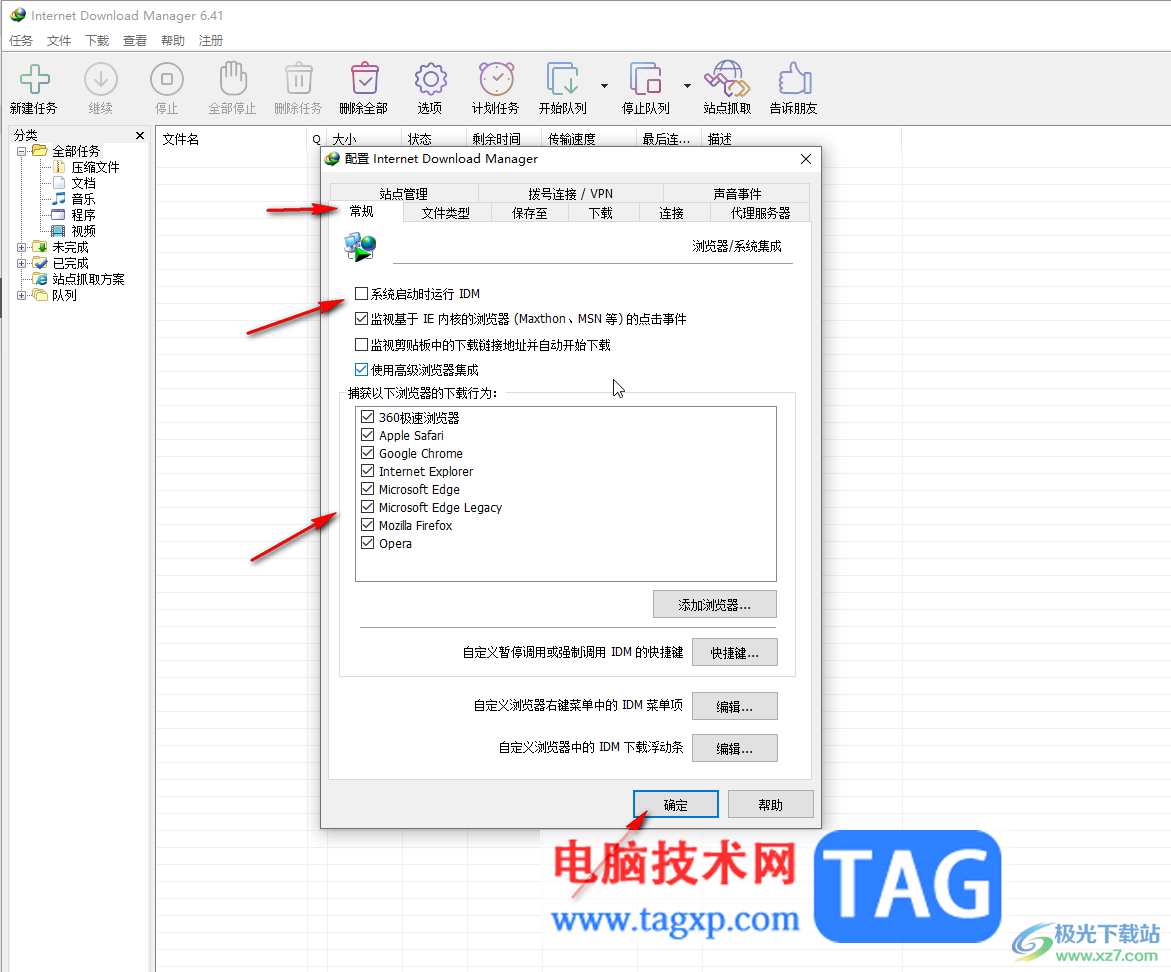Open 选项 (options) gear icon
Screen dimensions: 1171x972
tap(430, 79)
